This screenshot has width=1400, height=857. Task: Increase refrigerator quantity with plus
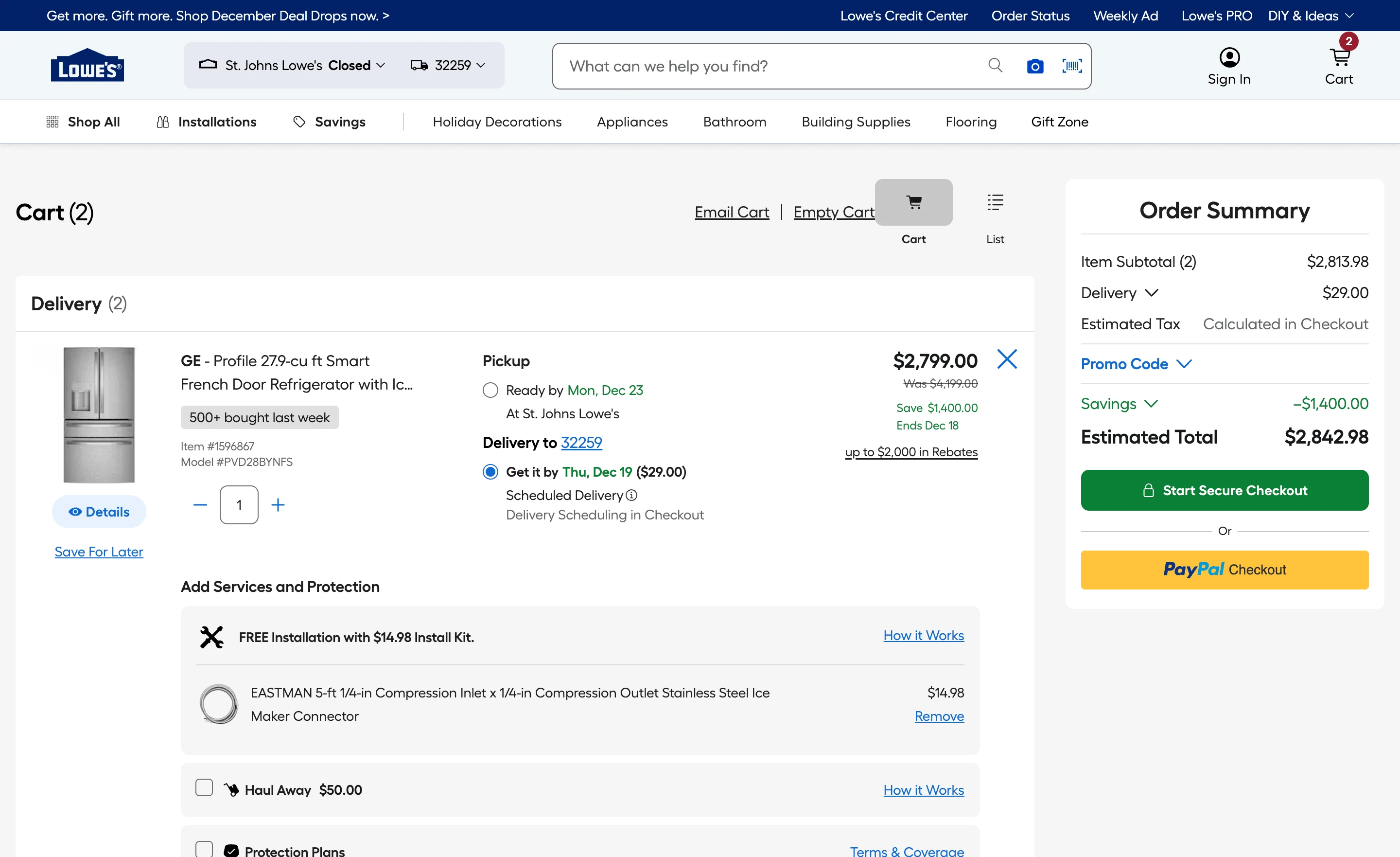[x=278, y=505]
